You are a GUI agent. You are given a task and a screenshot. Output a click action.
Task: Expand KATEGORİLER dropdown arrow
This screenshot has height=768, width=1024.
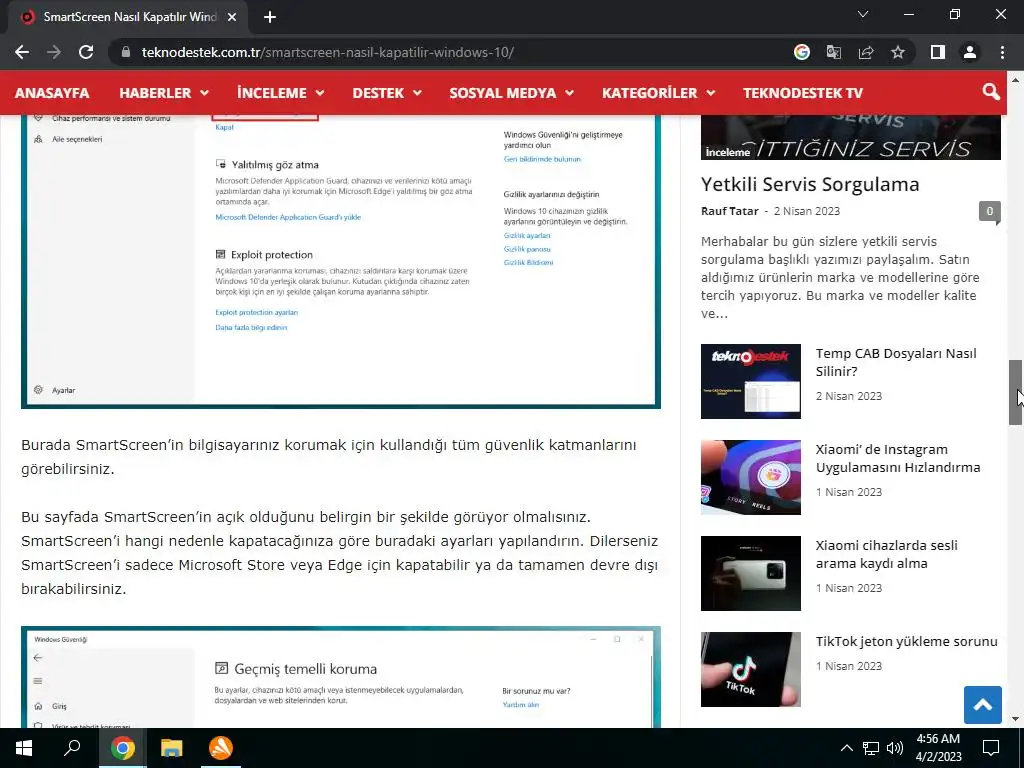(x=711, y=93)
